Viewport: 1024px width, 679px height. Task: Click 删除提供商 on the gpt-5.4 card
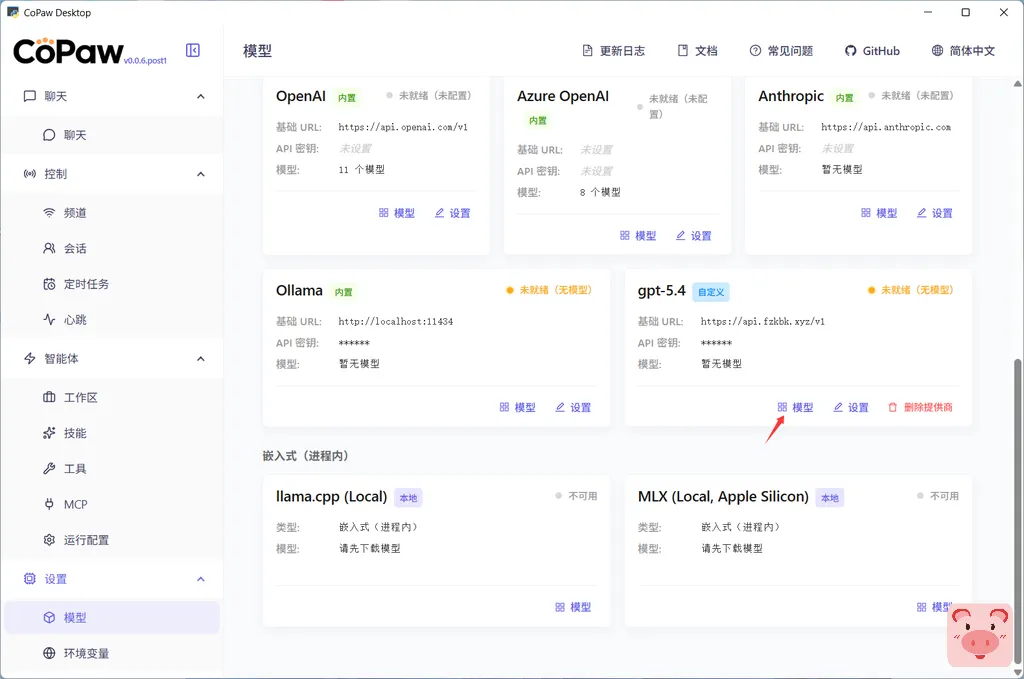[x=920, y=407]
